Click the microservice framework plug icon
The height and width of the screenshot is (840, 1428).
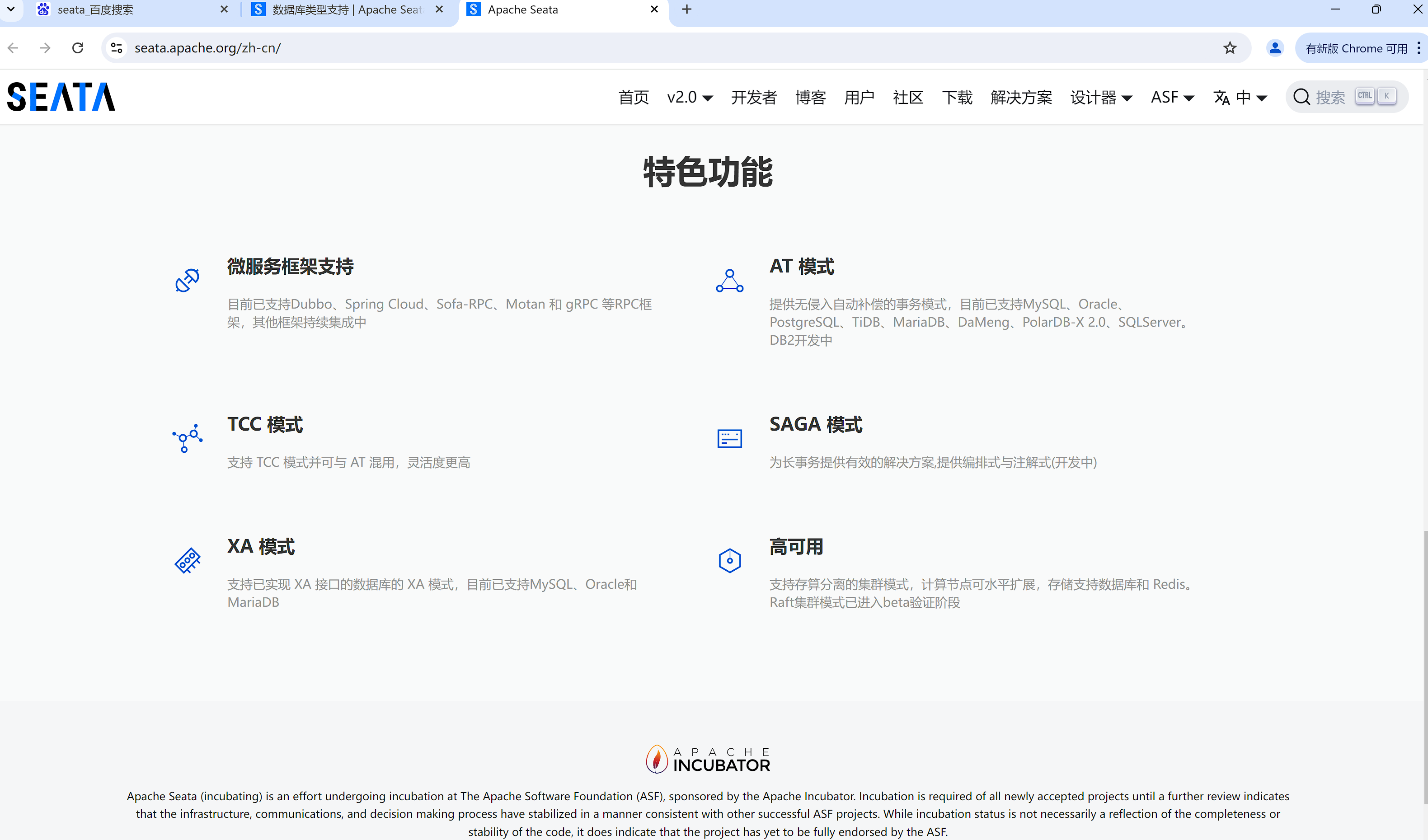click(x=187, y=280)
